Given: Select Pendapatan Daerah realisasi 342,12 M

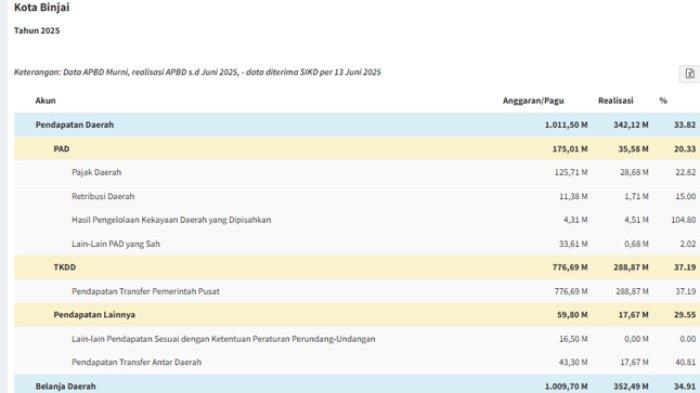Looking at the screenshot, I should click(x=631, y=125).
